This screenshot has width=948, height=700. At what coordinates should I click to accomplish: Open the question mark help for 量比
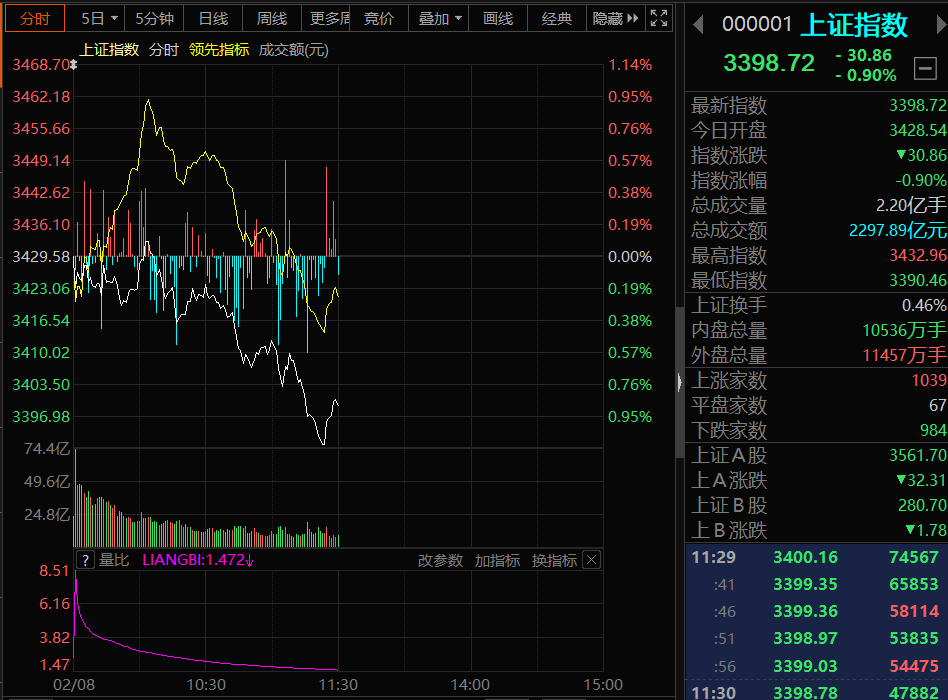click(x=85, y=560)
